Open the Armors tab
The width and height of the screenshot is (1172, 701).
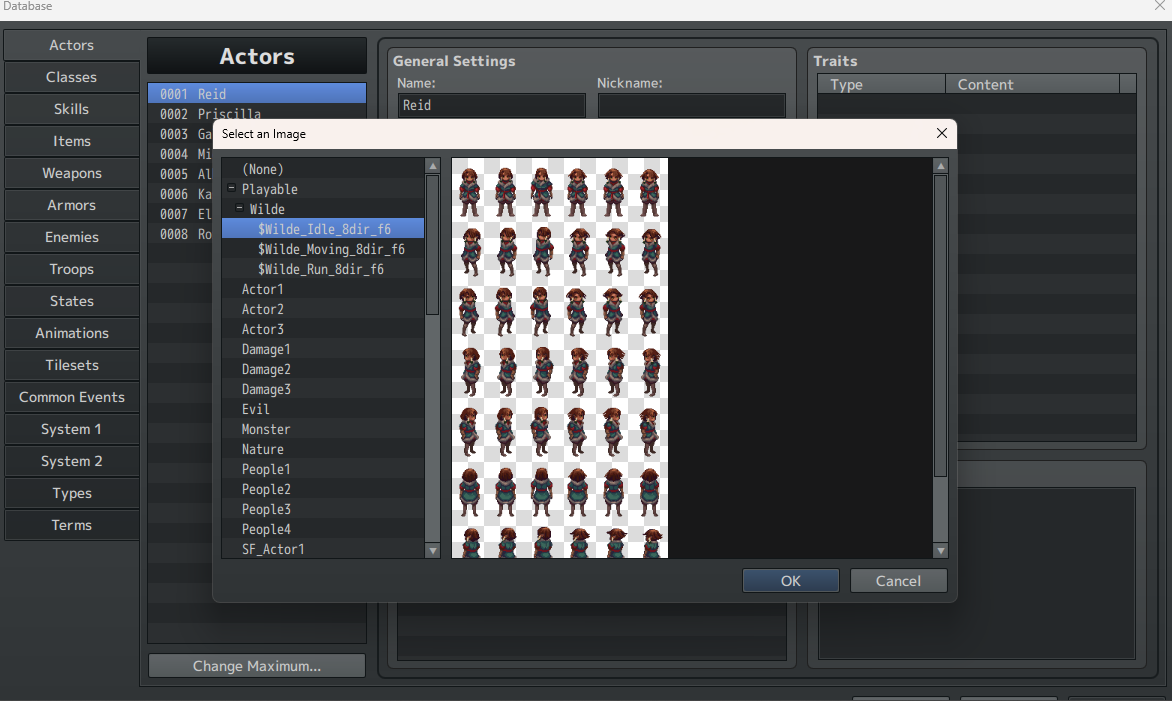click(72, 205)
